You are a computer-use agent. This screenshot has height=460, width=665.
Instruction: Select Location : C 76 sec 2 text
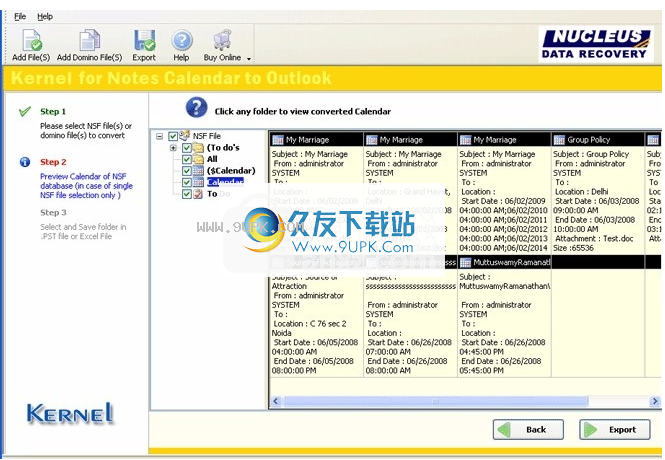(x=310, y=324)
